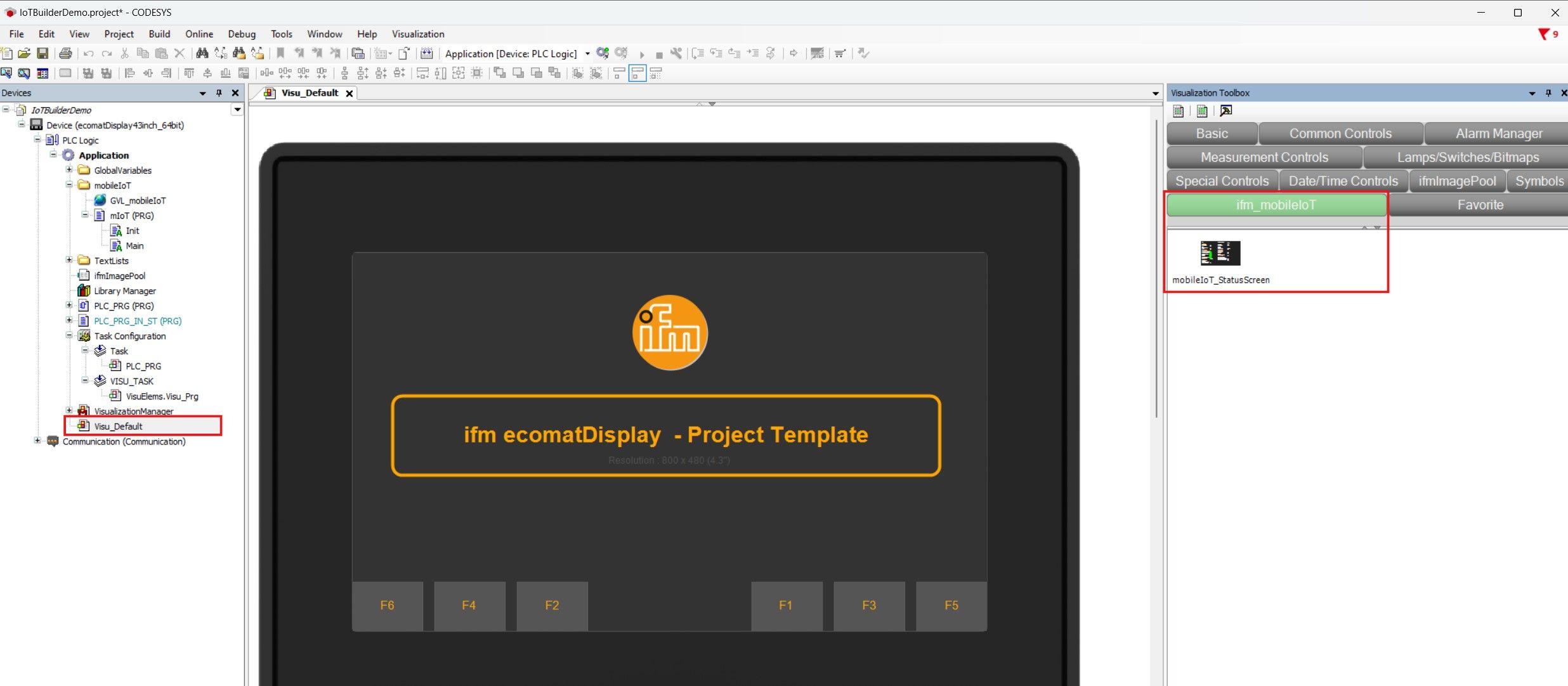Close the Visu_Default tab
The width and height of the screenshot is (1568, 686).
[349, 93]
